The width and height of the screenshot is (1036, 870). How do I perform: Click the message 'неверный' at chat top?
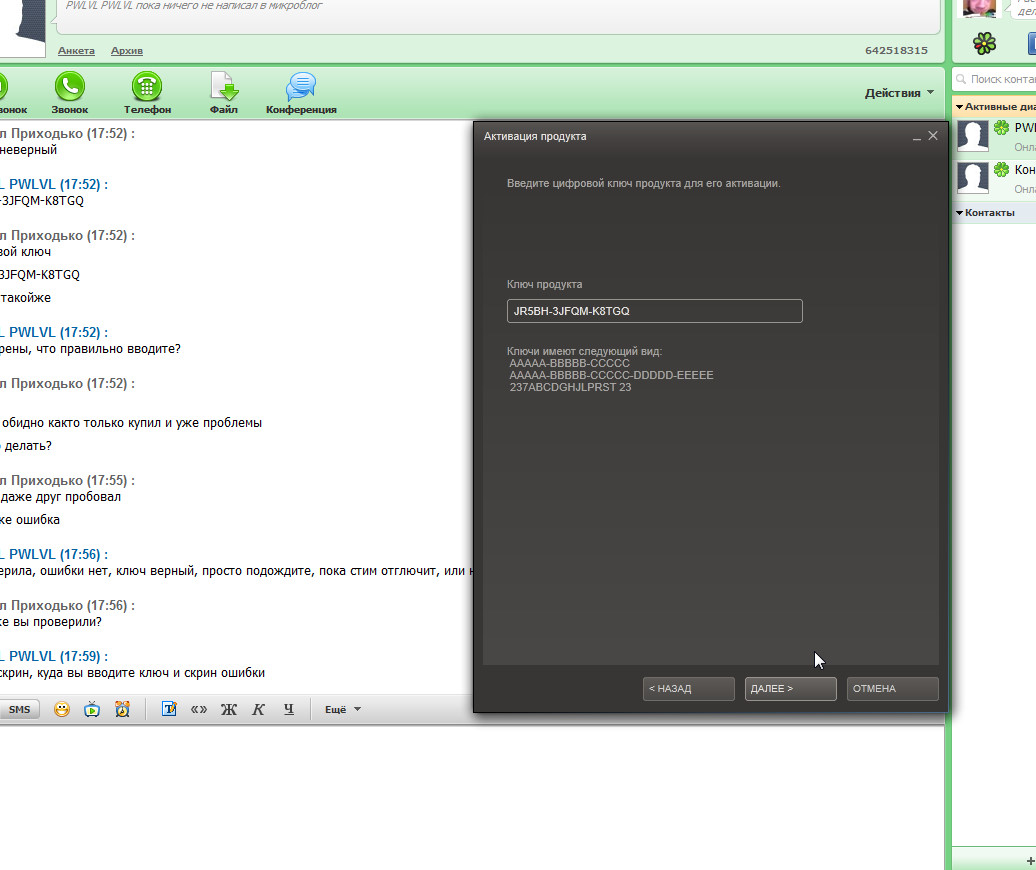(x=28, y=151)
